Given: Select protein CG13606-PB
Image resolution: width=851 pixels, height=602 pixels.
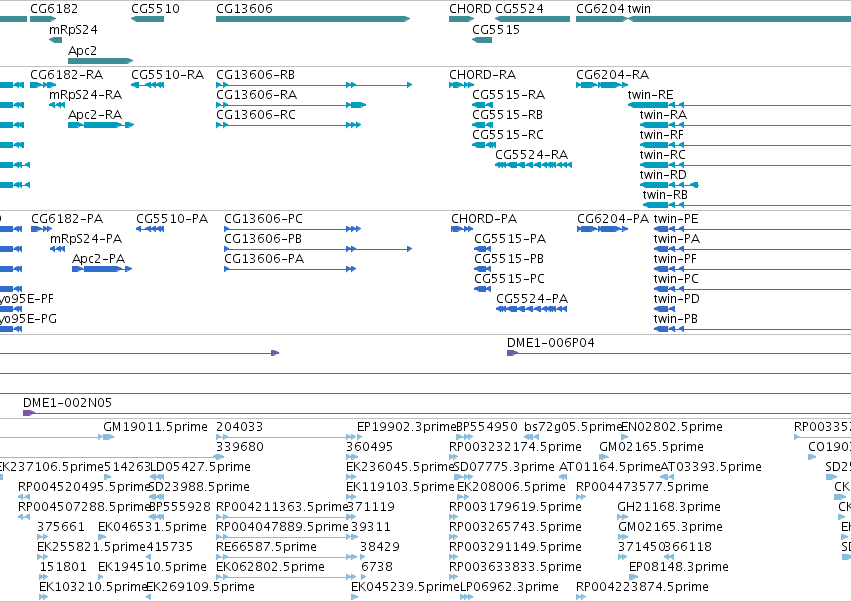Looking at the screenshot, I should [263, 239].
